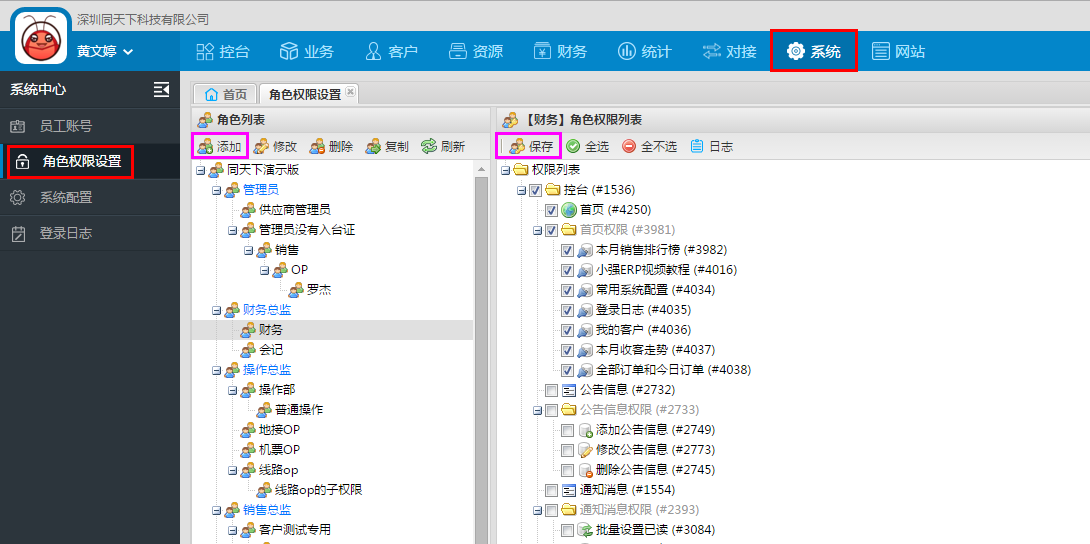Check the 删除公告信息 (#2745) checkbox
The height and width of the screenshot is (544, 1090).
(x=567, y=470)
